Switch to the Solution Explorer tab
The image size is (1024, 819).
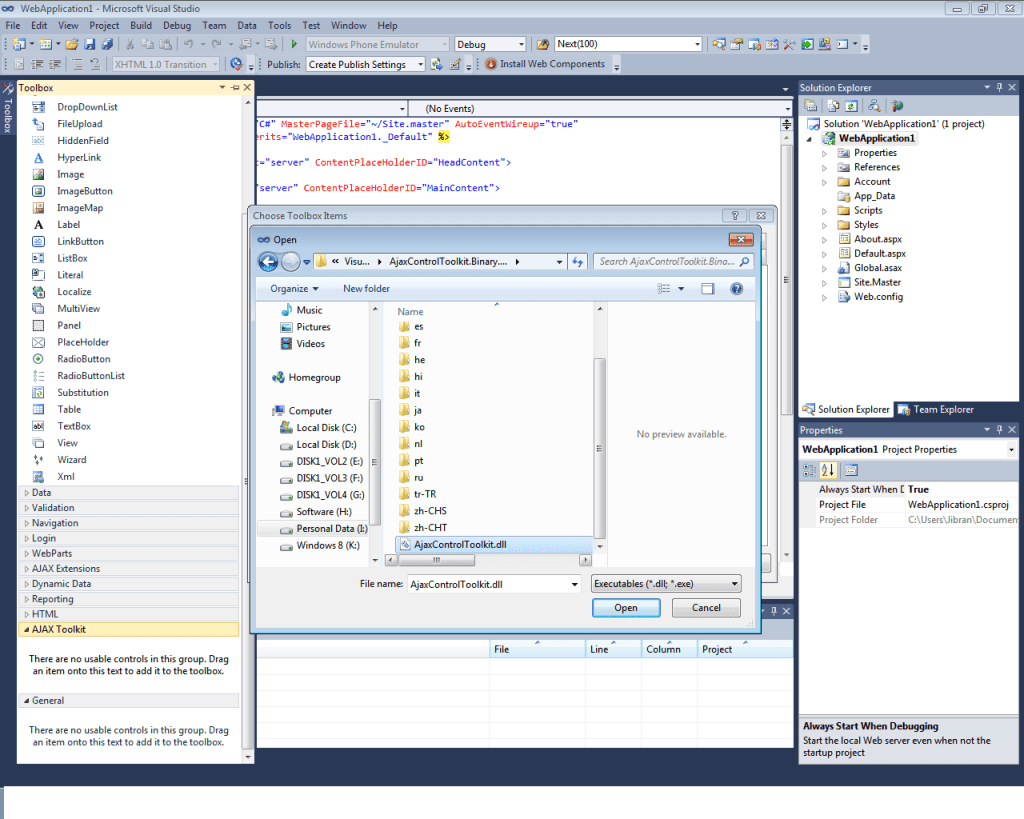[x=846, y=410]
